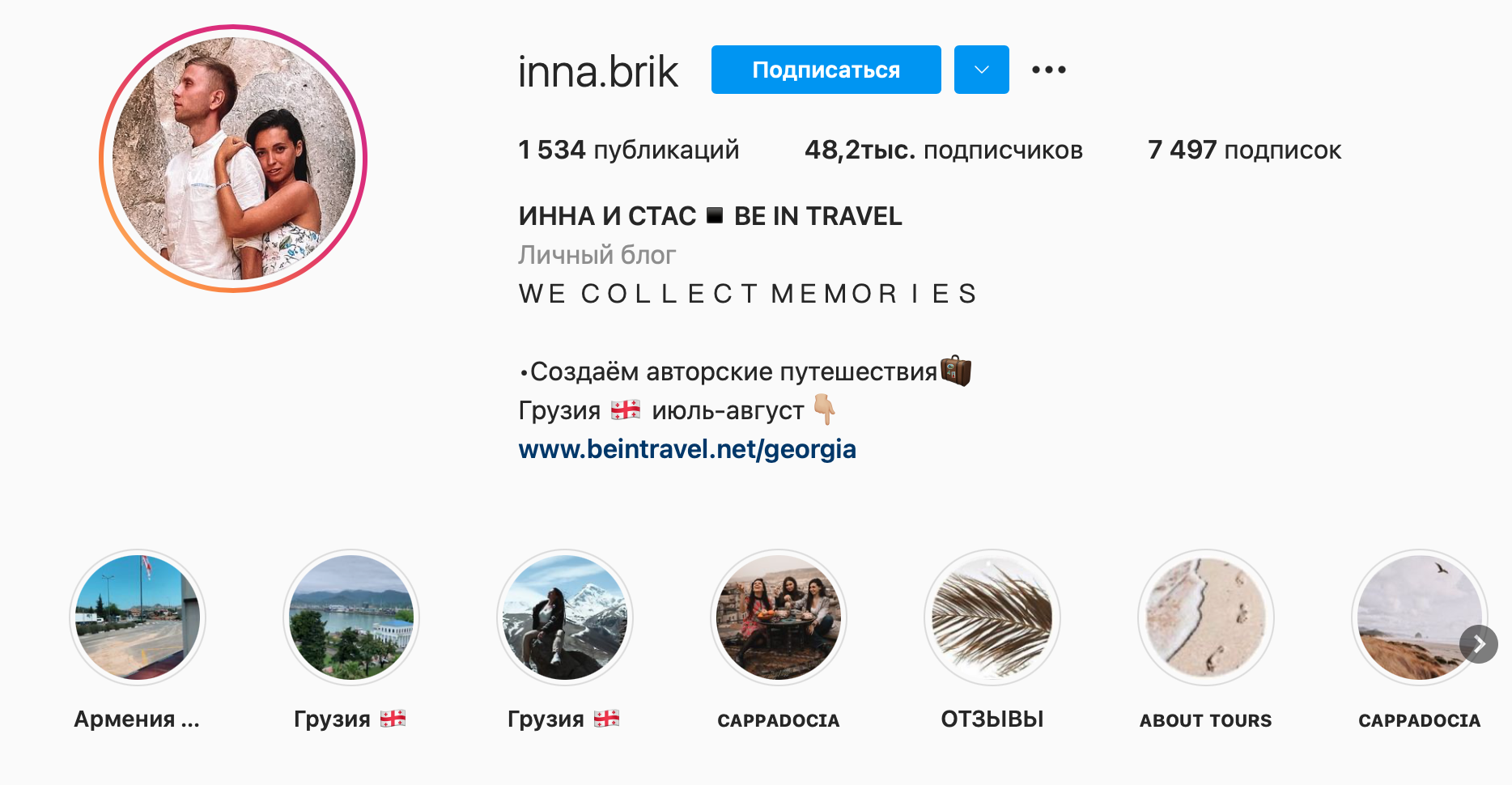This screenshot has height=785, width=1512.
Task: Show the 48,2тыс. подписчиков followers list
Action: point(944,151)
